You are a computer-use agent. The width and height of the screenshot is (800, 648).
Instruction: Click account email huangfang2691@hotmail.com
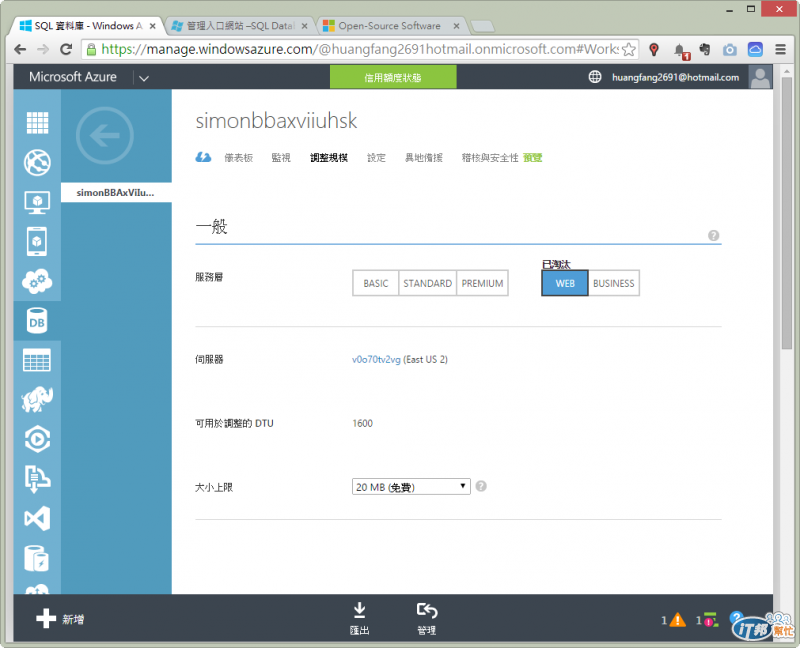pos(675,78)
